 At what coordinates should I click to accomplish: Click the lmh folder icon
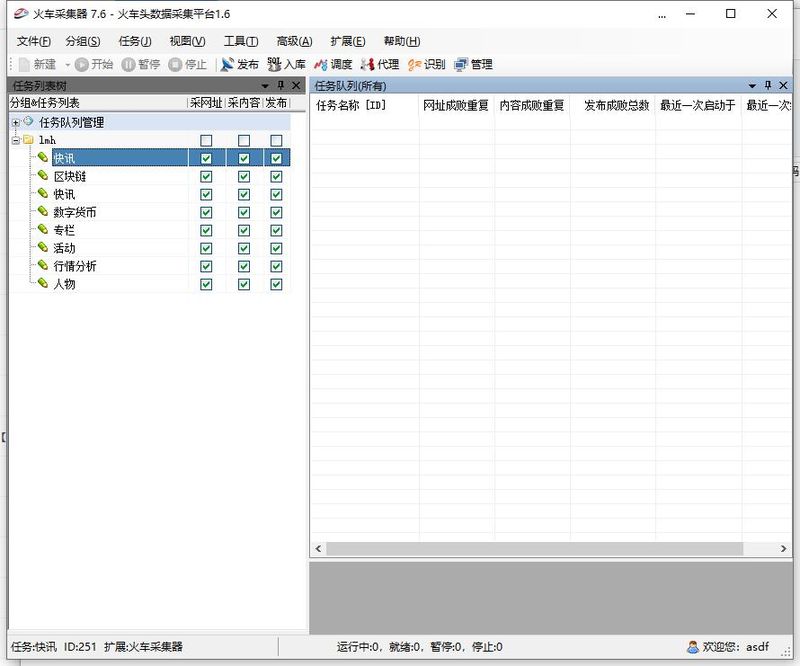pyautogui.click(x=28, y=139)
